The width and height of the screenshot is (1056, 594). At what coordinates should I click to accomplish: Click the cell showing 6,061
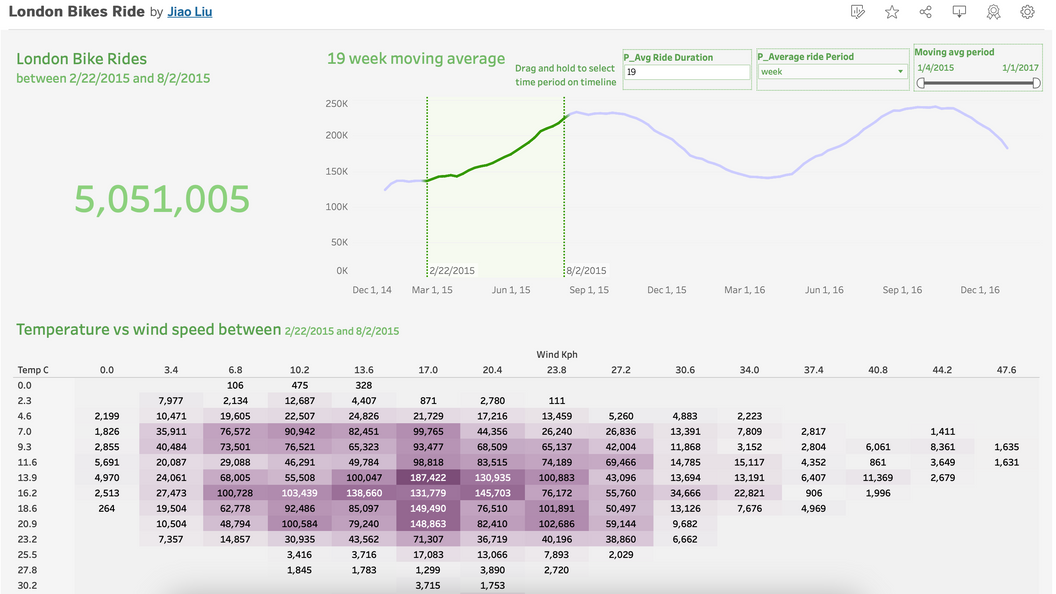(x=878, y=447)
